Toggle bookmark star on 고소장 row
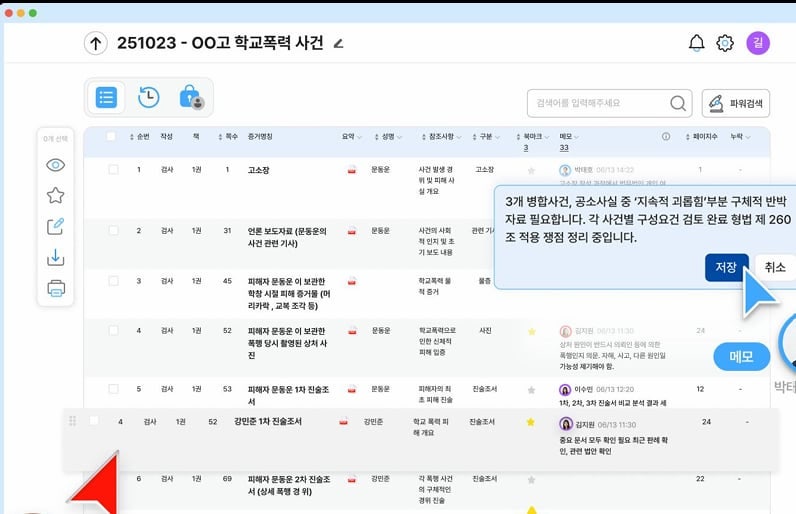Image resolution: width=796 pixels, height=514 pixels. click(532, 170)
